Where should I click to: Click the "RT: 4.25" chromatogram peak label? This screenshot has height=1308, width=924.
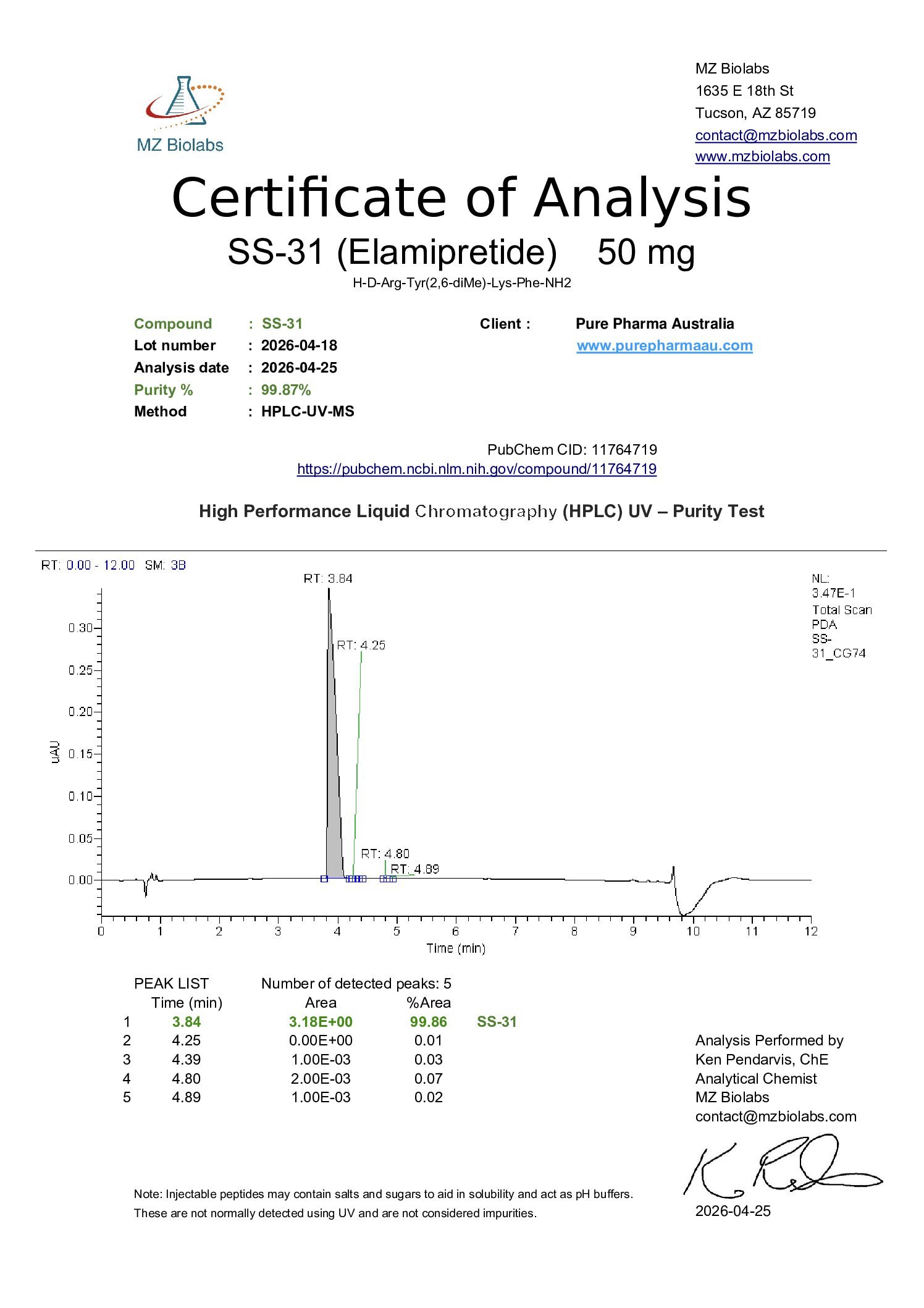[361, 645]
